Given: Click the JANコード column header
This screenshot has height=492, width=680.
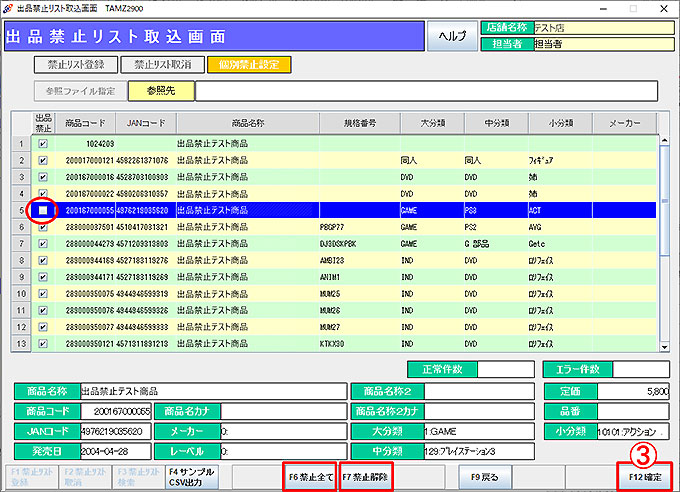Looking at the screenshot, I should [145, 123].
